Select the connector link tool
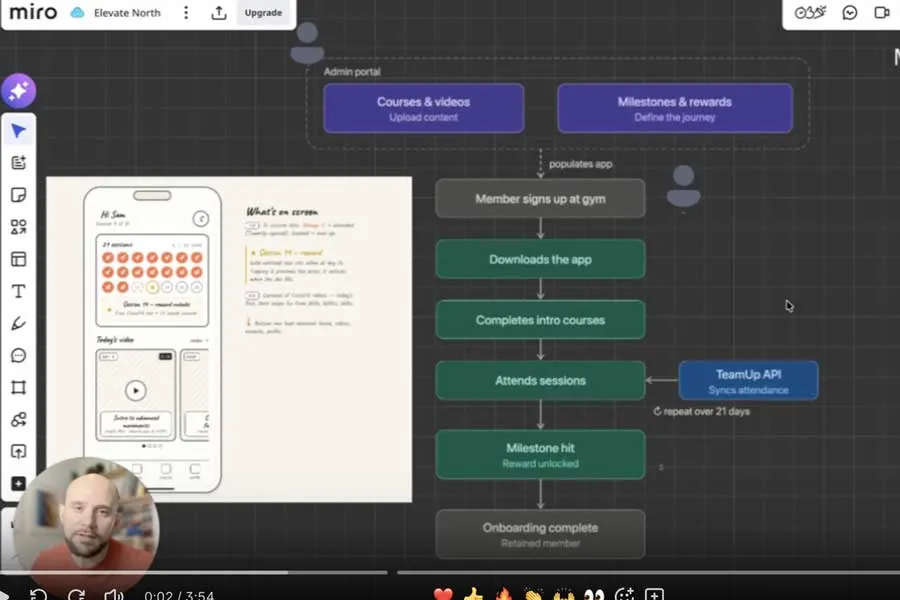The image size is (900, 600). (x=18, y=419)
